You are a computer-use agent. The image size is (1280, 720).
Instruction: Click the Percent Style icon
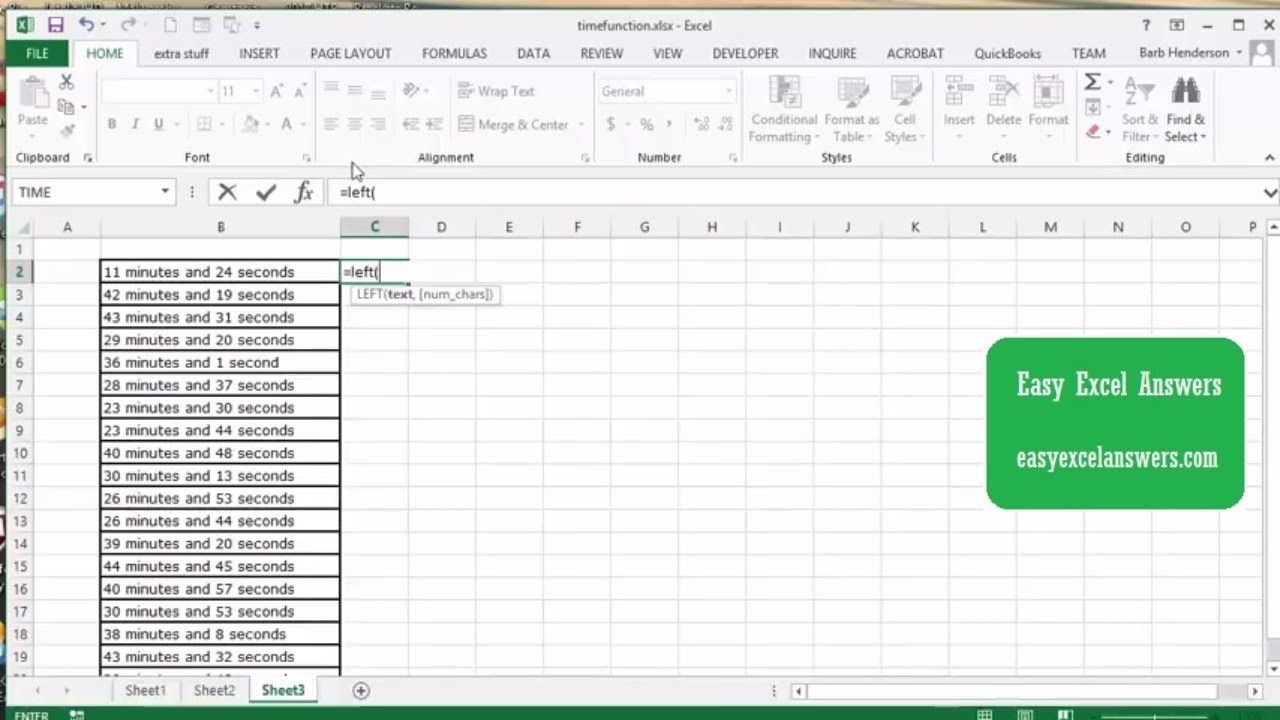coord(647,124)
